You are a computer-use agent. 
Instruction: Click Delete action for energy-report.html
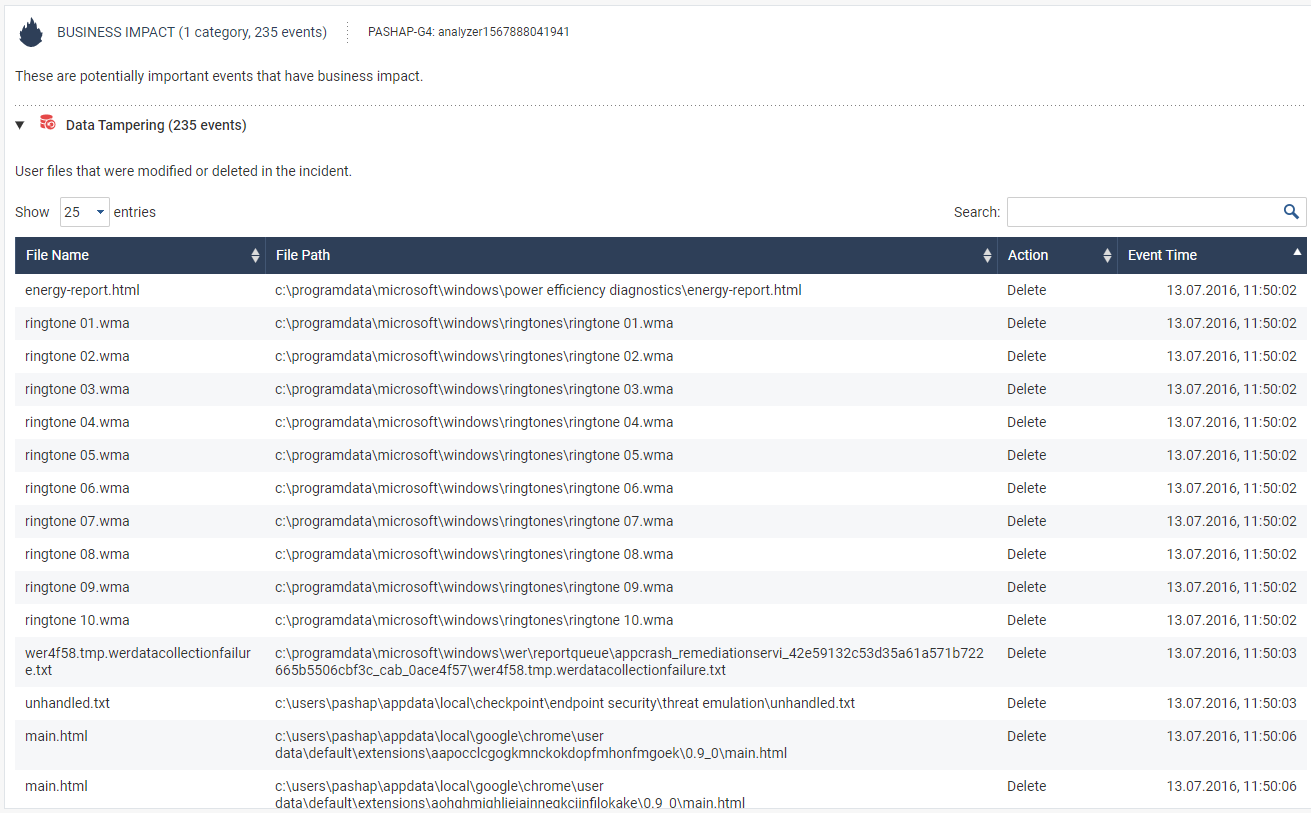pyautogui.click(x=1026, y=290)
